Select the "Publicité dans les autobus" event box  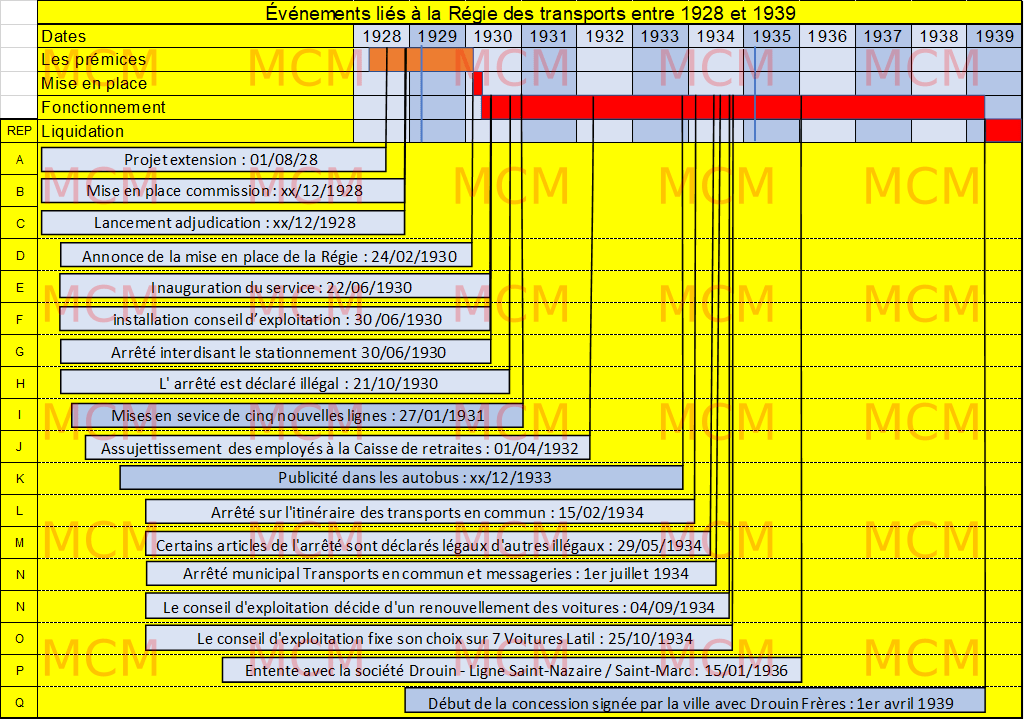point(401,478)
